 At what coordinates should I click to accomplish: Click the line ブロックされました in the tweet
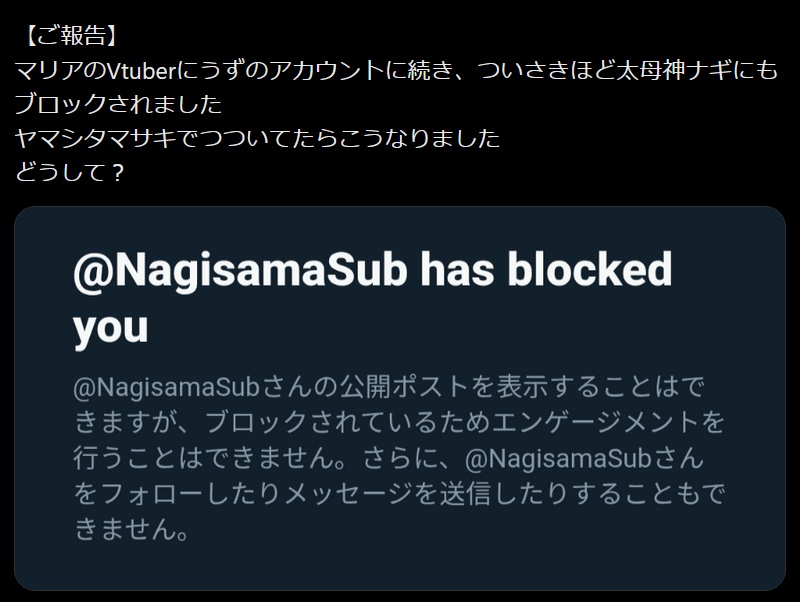(118, 105)
